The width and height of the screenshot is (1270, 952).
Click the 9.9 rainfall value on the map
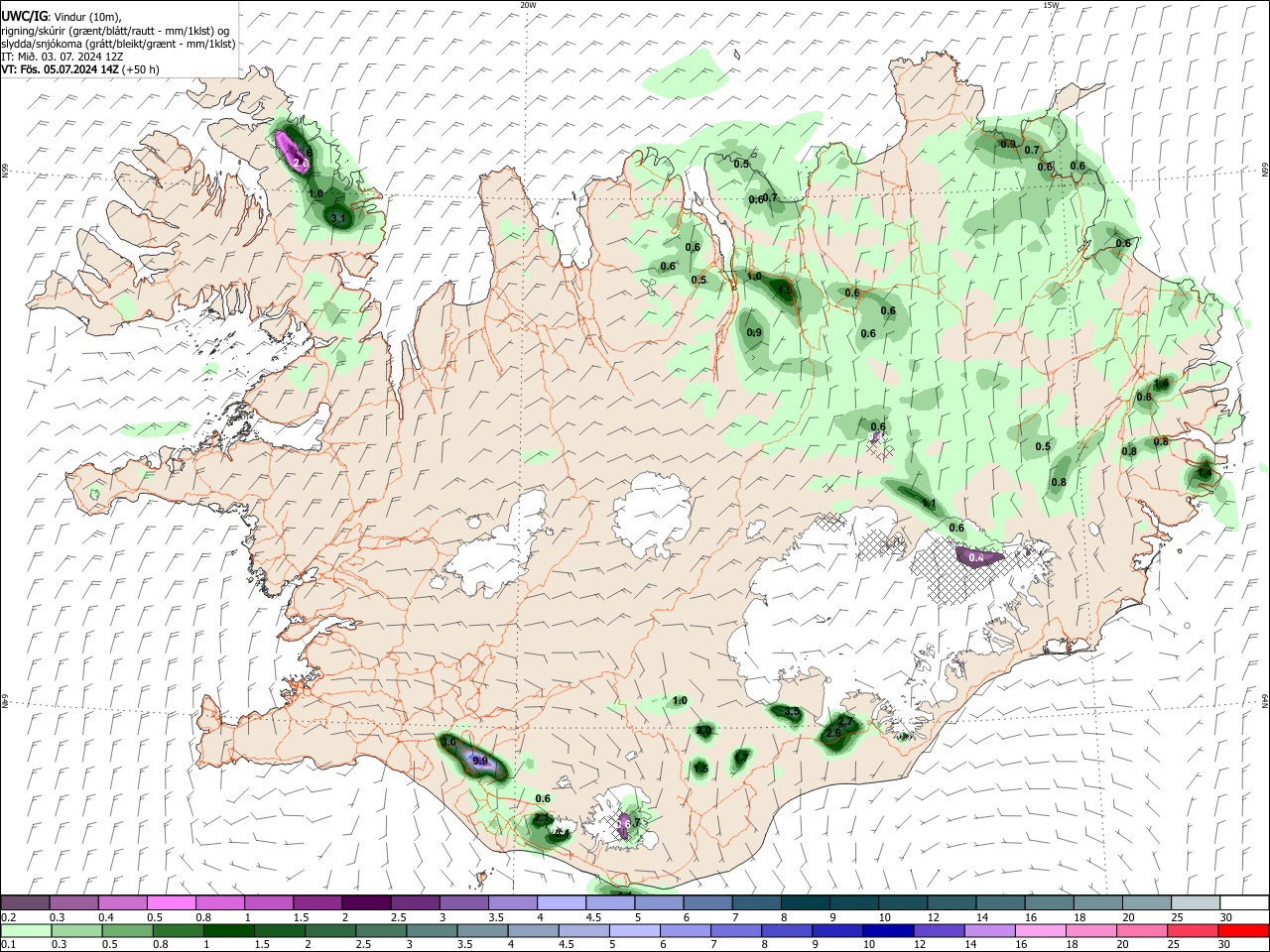click(480, 762)
